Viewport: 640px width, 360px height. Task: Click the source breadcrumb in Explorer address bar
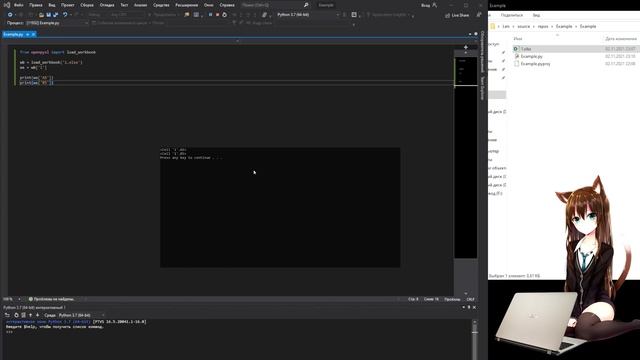(523, 27)
